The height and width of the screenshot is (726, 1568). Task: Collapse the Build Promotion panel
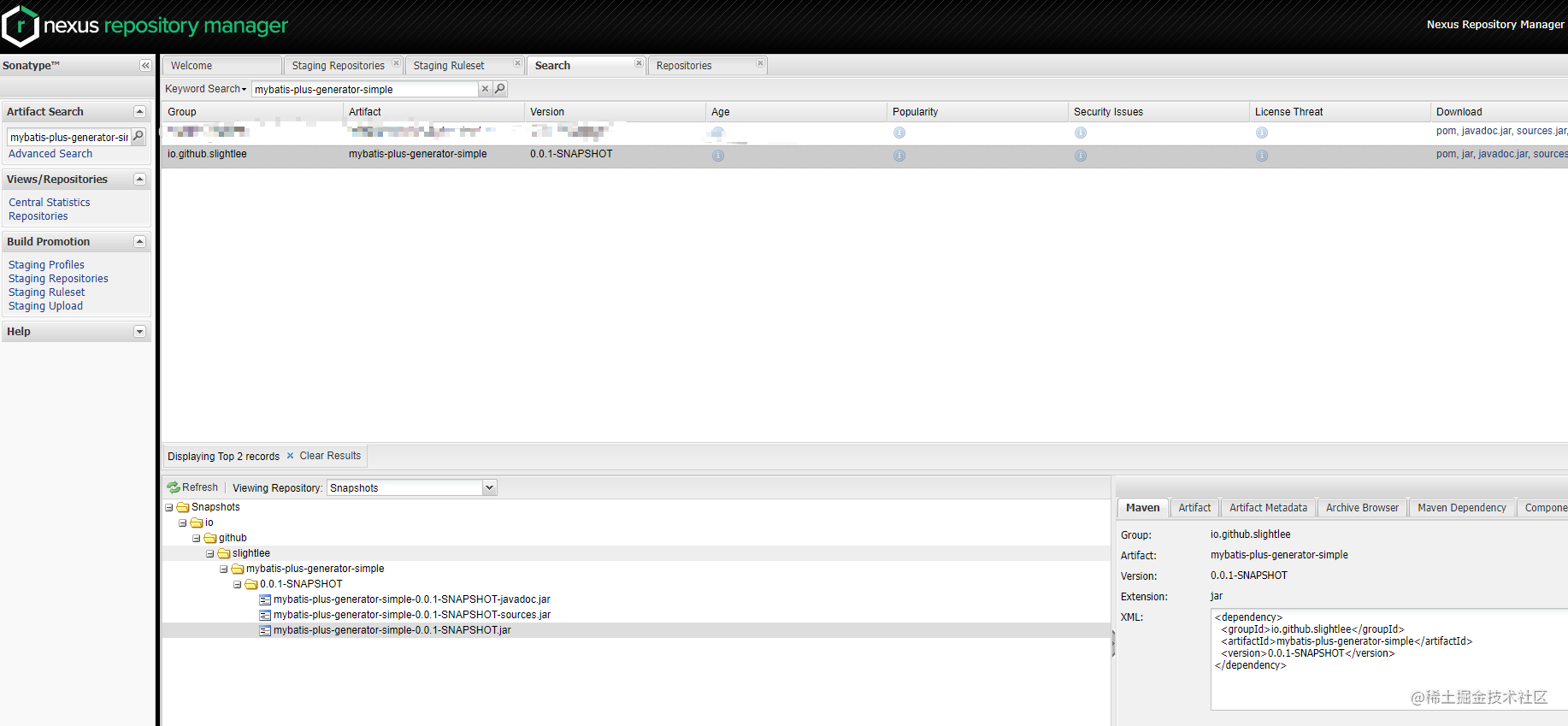(x=139, y=242)
